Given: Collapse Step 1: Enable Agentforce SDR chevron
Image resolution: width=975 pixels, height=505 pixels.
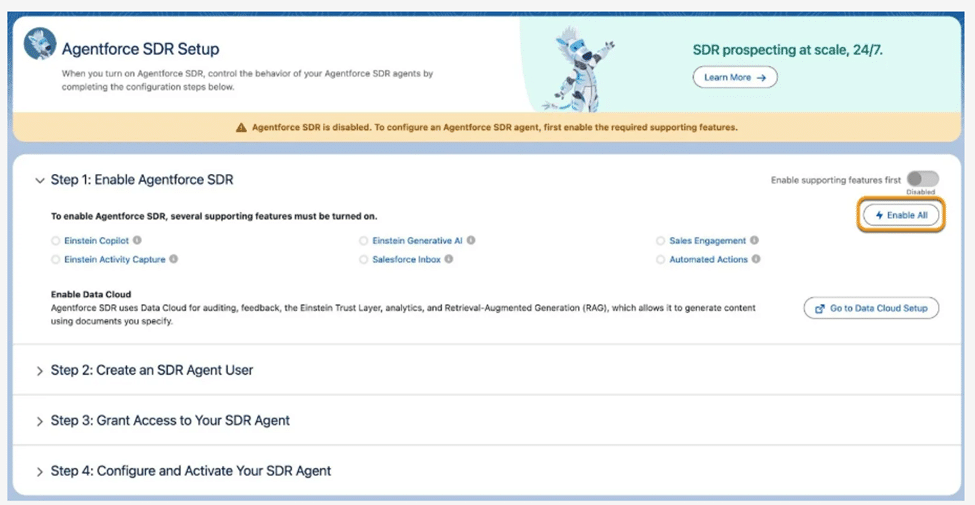Looking at the screenshot, I should pyautogui.click(x=40, y=181).
